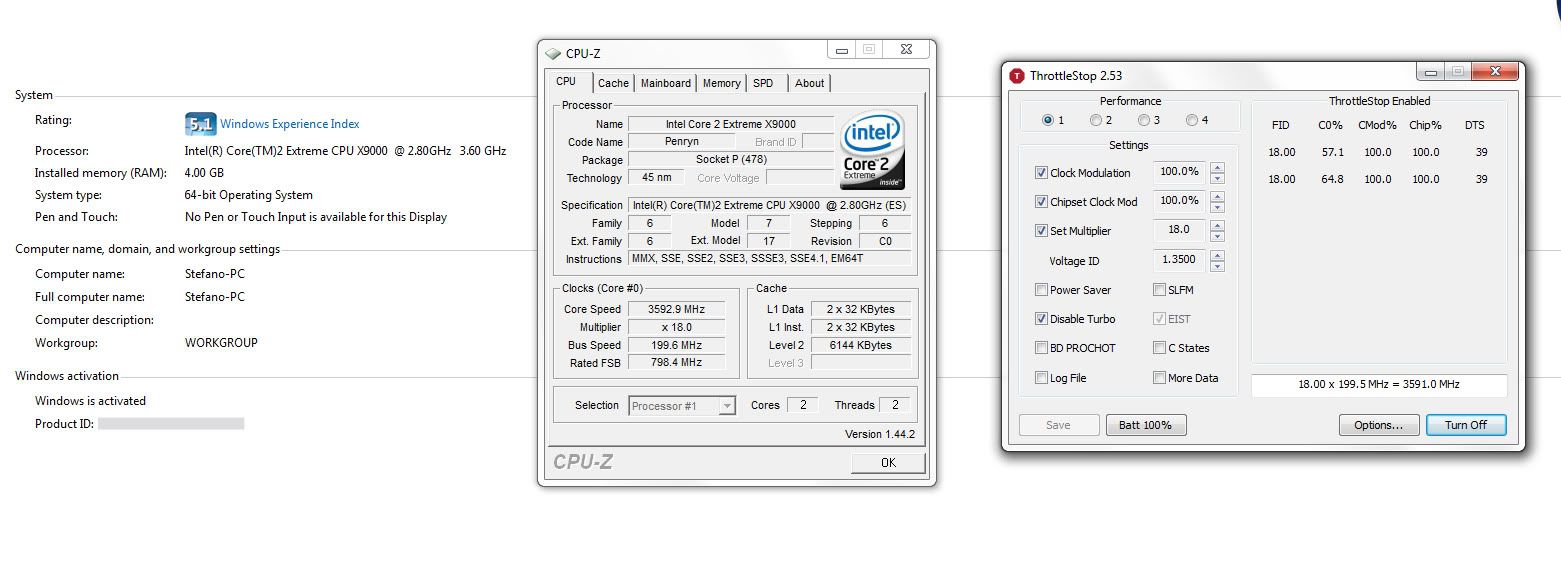Click the WORKGROUP value in System window
Image resolution: width=1561 pixels, height=585 pixels.
point(221,343)
